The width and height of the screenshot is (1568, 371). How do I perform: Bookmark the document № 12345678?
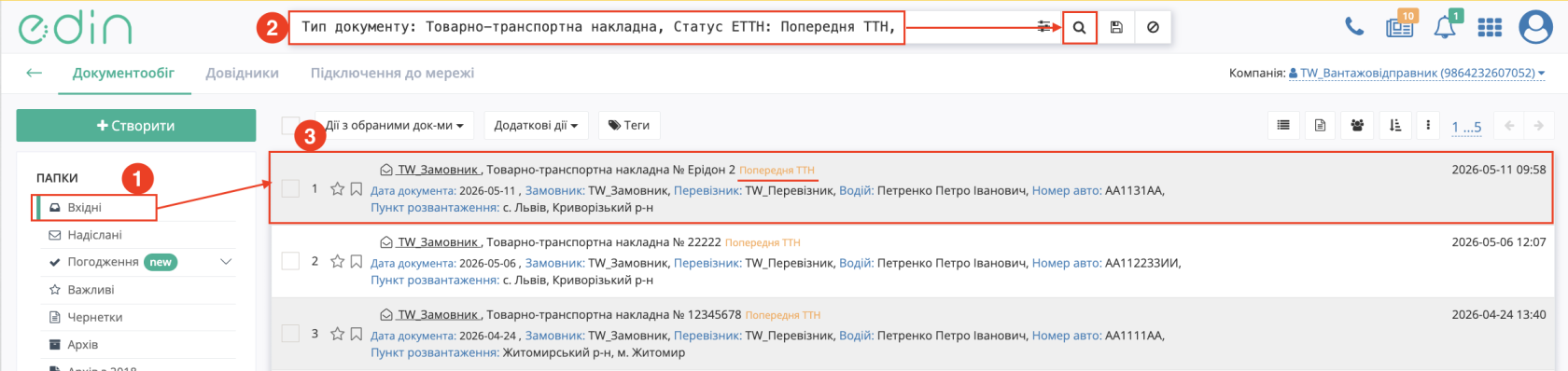pyautogui.click(x=357, y=334)
